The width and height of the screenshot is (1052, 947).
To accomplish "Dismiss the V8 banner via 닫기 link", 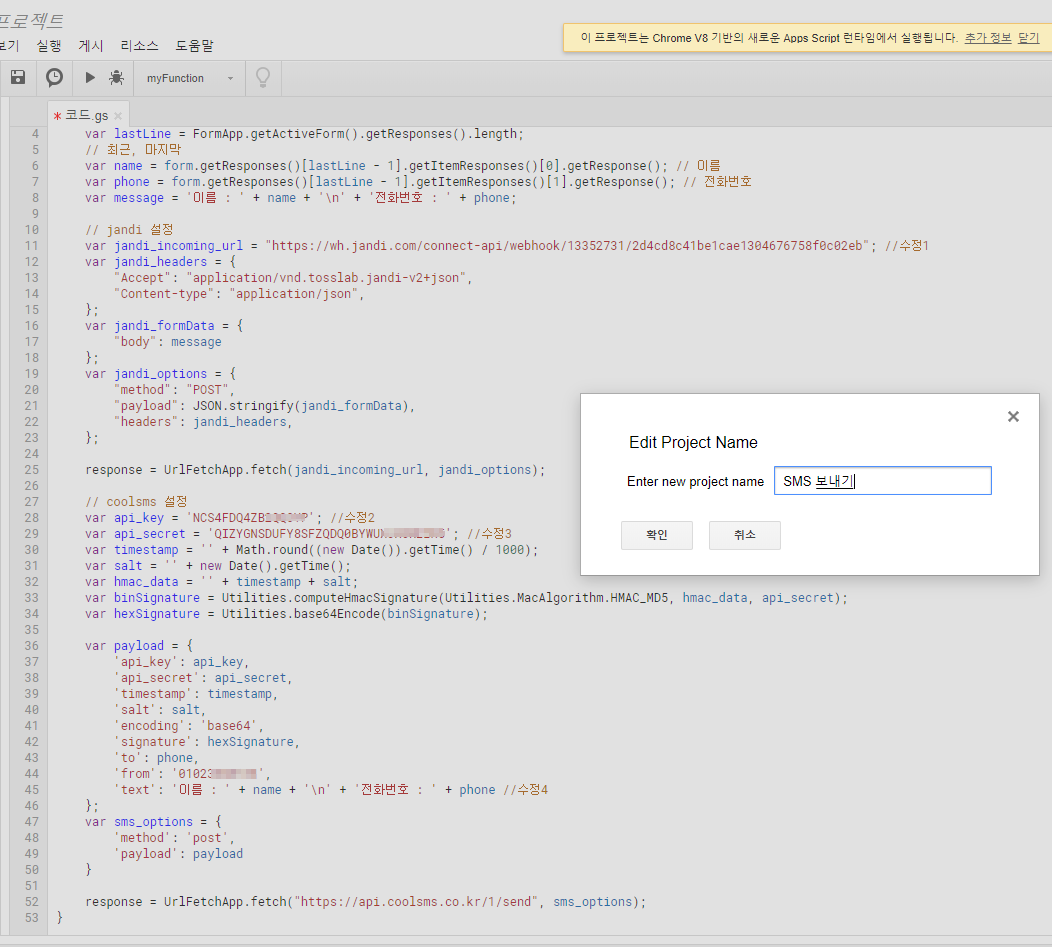I will click(1029, 37).
